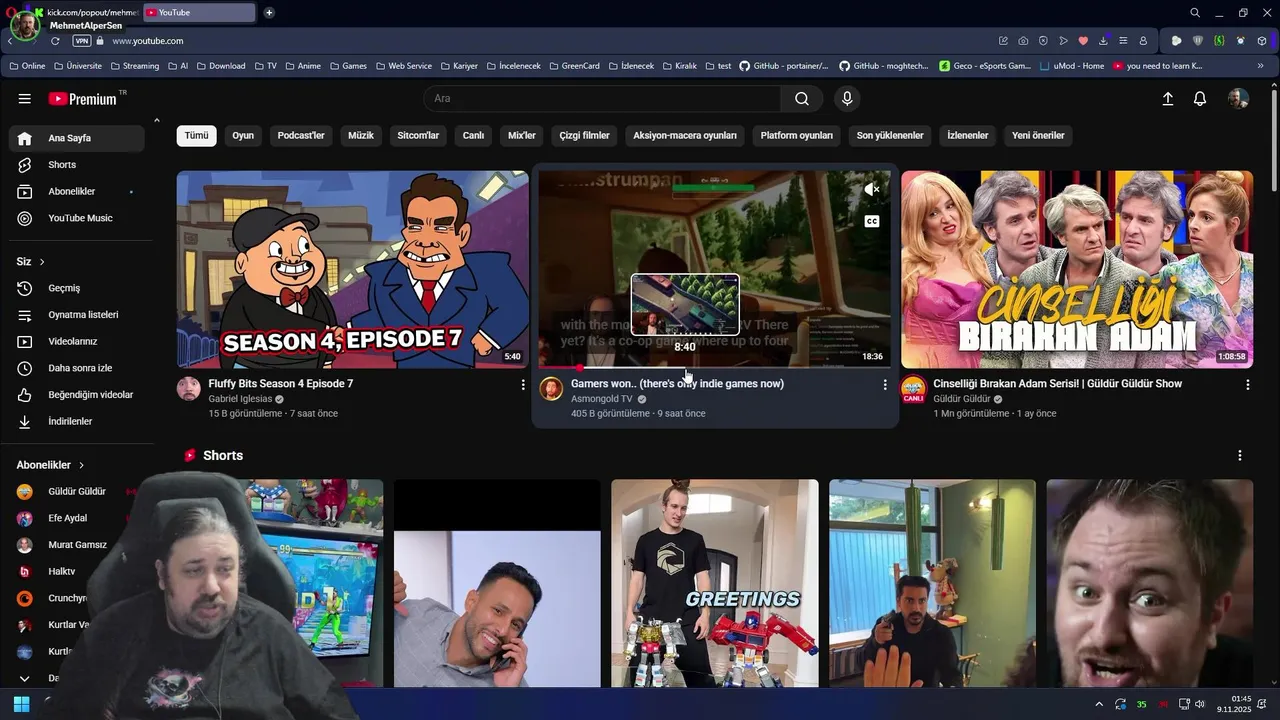Screen dimensions: 1280x720
Task: Open the account avatar menu
Action: pyautogui.click(x=1238, y=99)
